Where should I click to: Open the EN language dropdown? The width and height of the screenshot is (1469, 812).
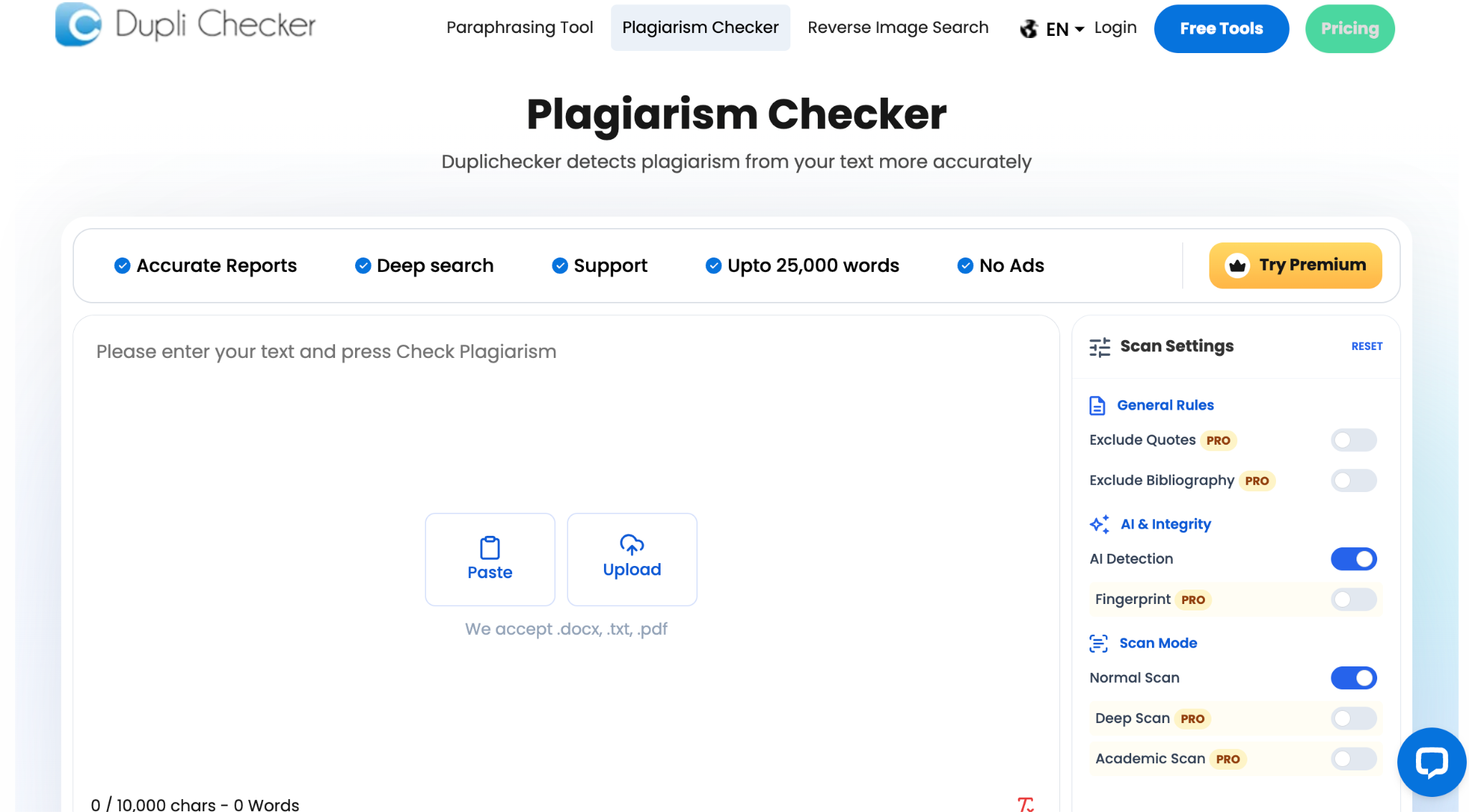[1065, 29]
